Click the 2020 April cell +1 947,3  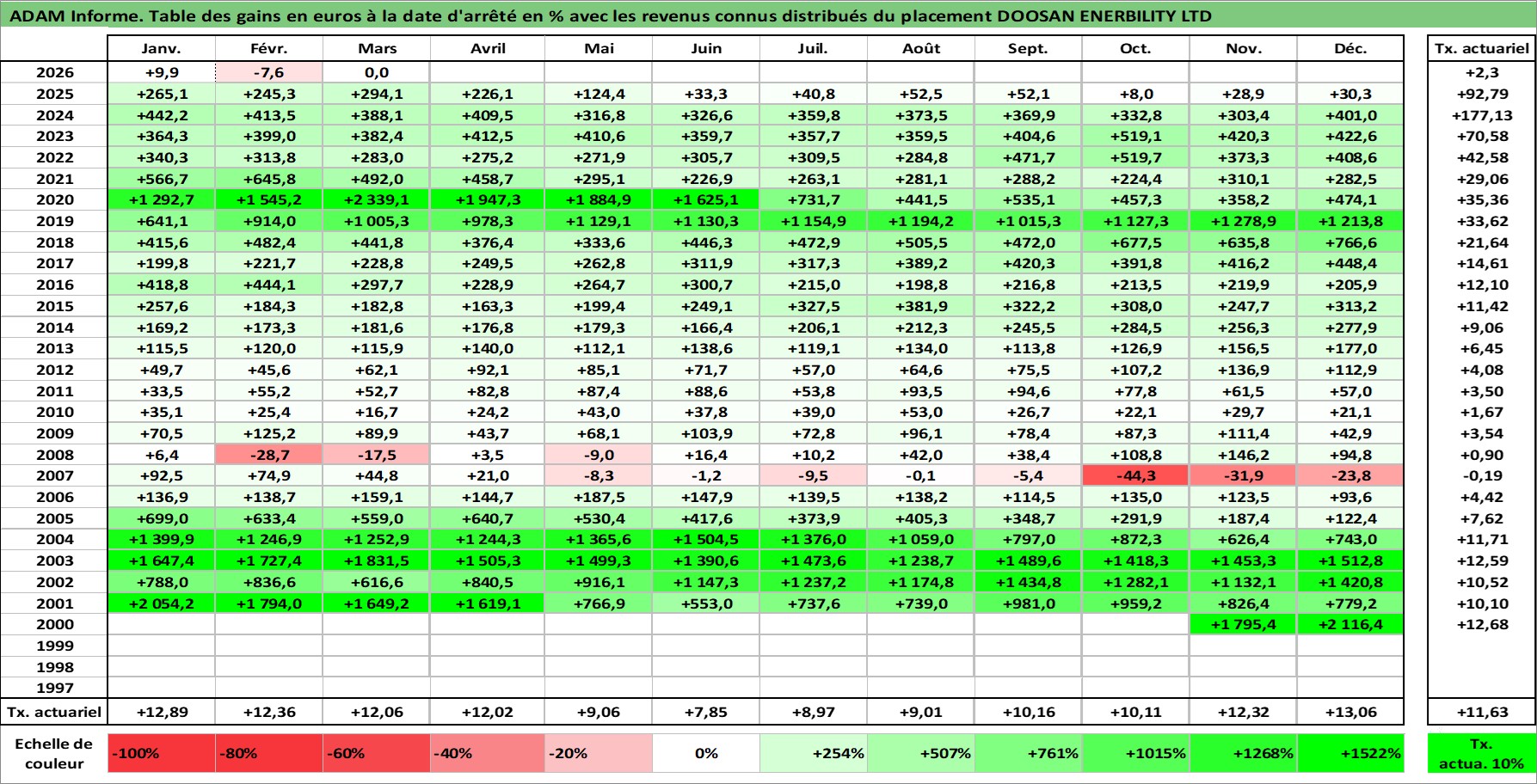point(488,199)
